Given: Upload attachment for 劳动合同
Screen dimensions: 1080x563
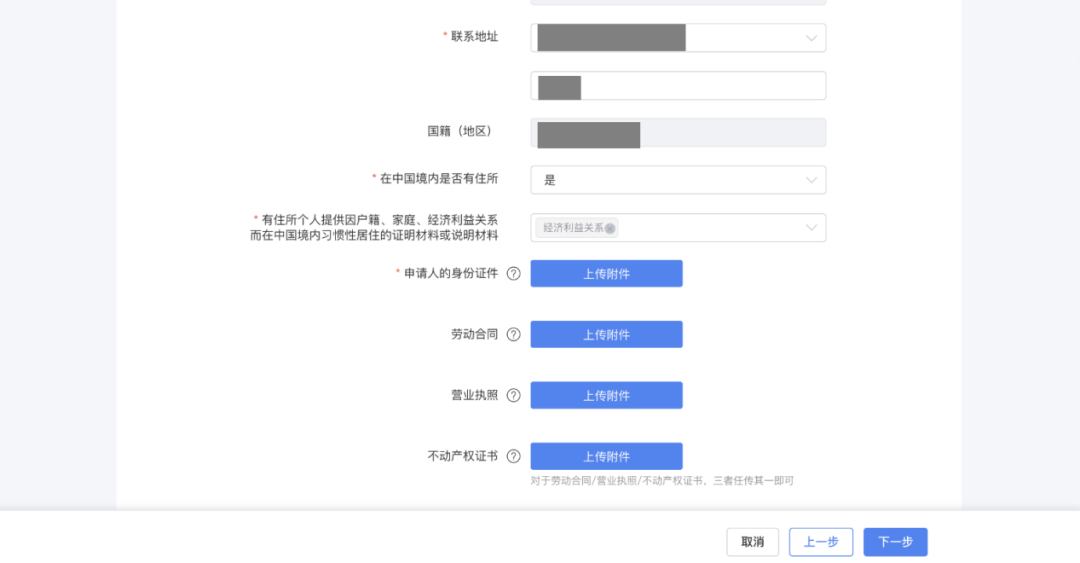Looking at the screenshot, I should 606,335.
